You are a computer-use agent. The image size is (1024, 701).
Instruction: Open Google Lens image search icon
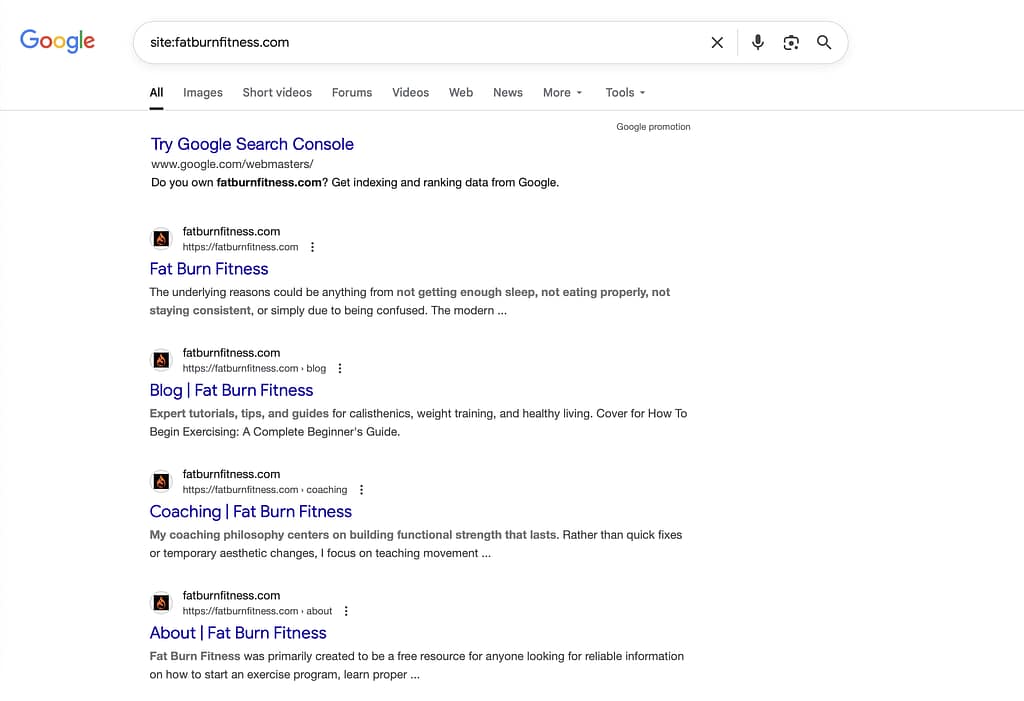click(x=791, y=42)
